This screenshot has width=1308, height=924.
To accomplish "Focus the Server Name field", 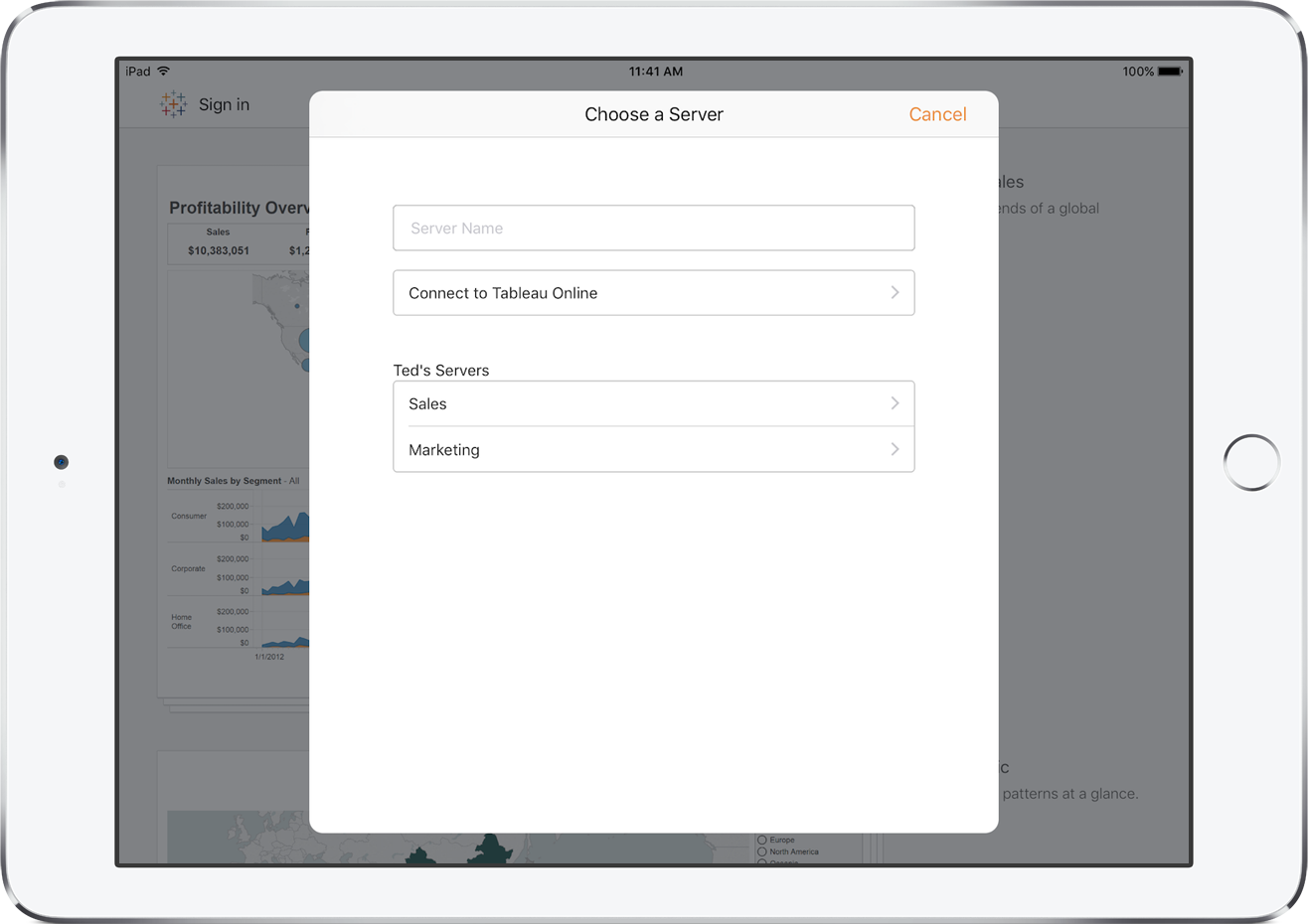I will click(654, 229).
